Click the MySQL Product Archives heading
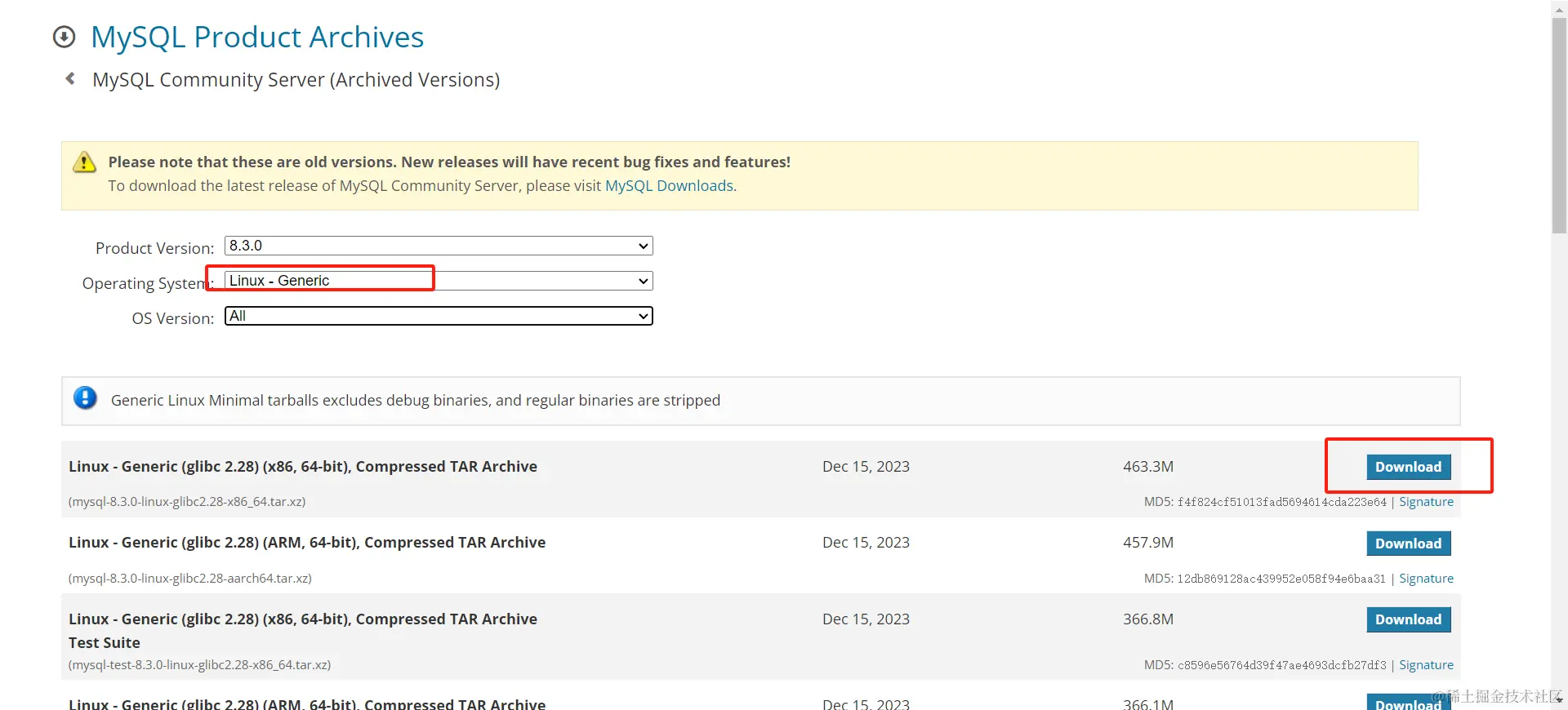 coord(257,38)
